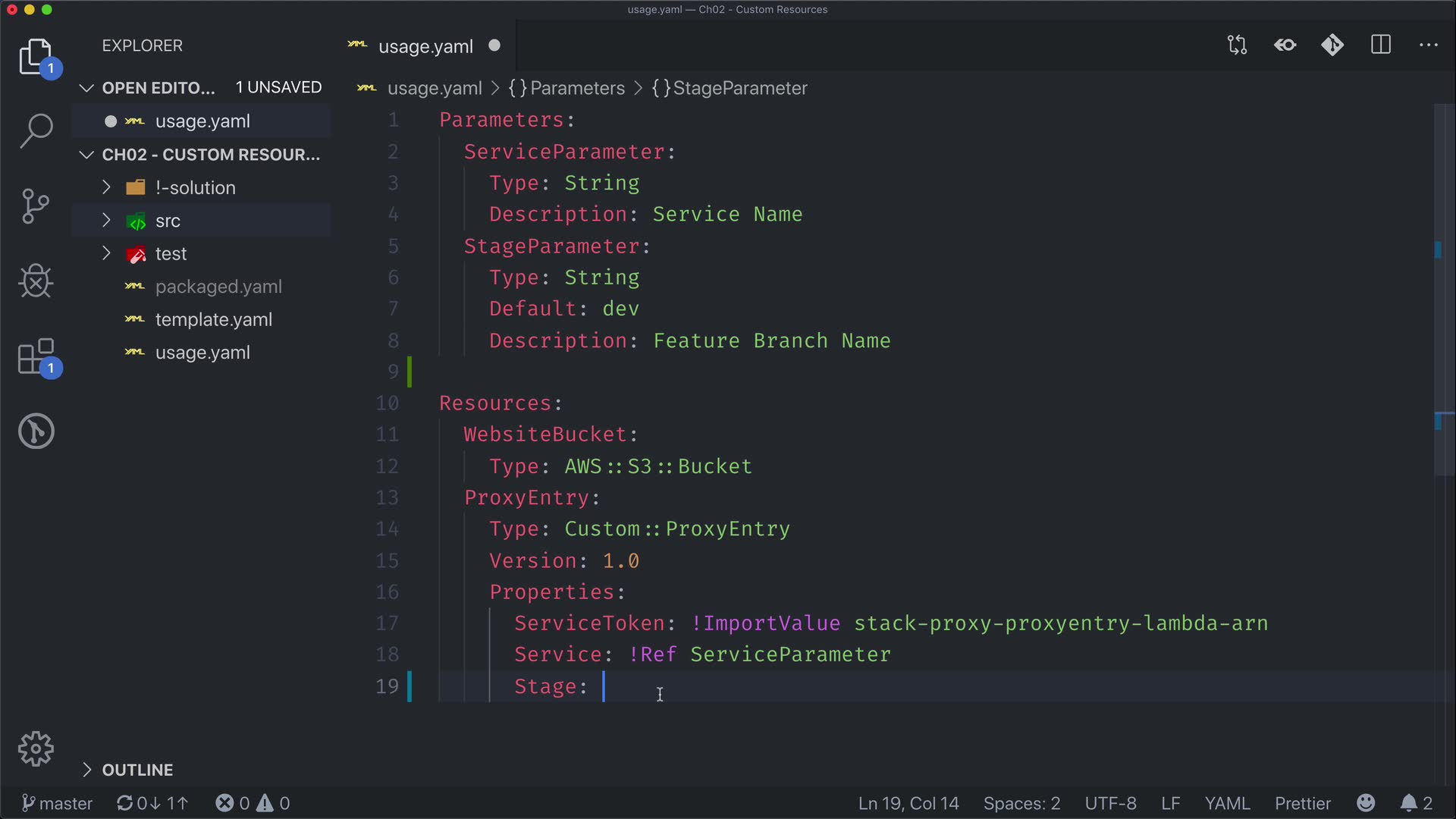
Task: Open the Run and Debug view
Action: 36,281
